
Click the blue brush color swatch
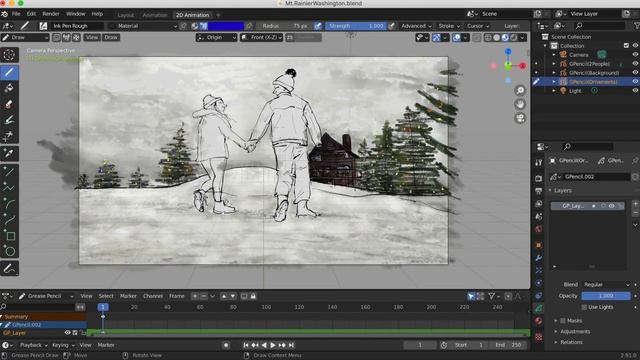pos(226,26)
